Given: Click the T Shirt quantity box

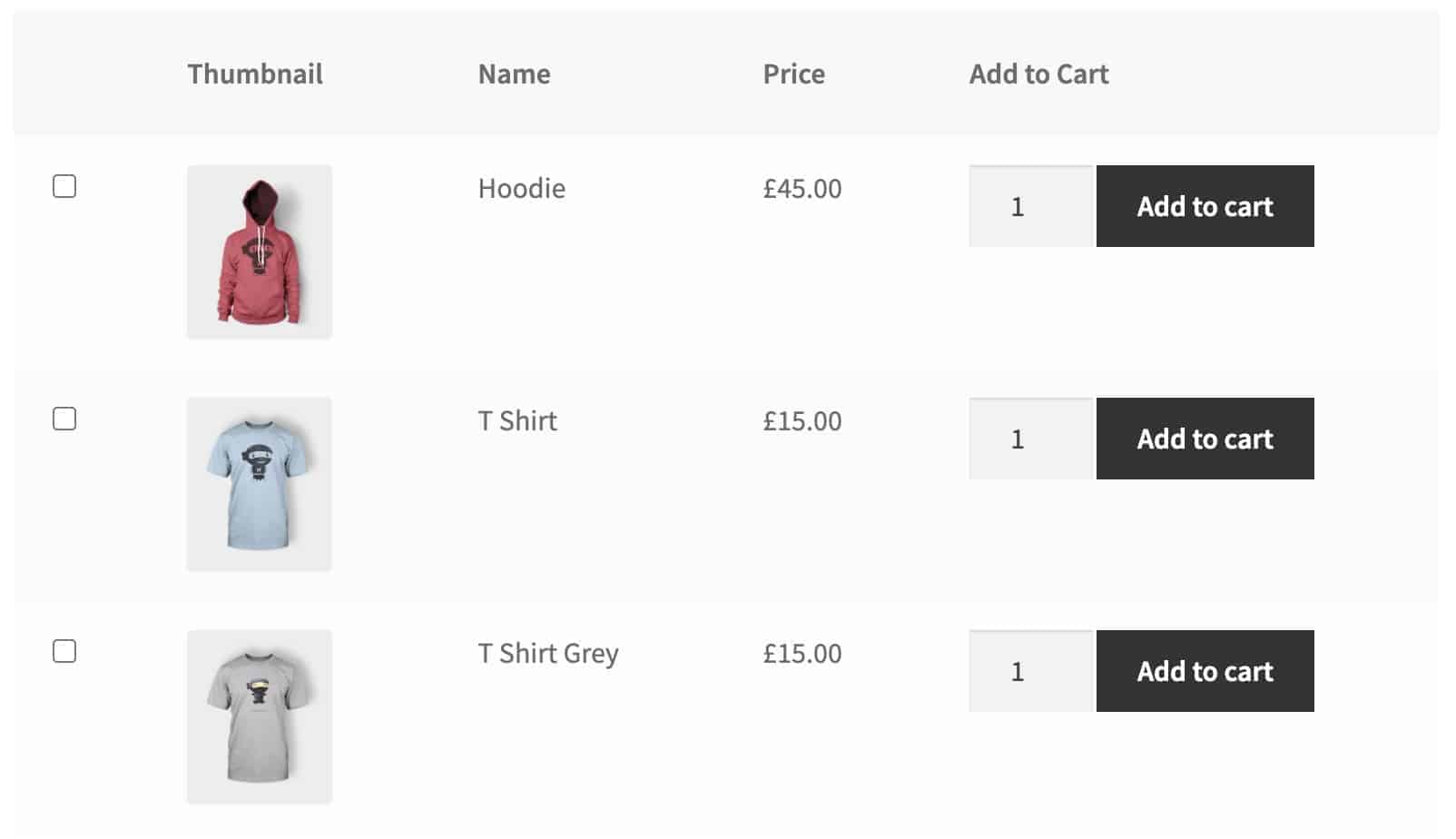Looking at the screenshot, I should point(1031,439).
